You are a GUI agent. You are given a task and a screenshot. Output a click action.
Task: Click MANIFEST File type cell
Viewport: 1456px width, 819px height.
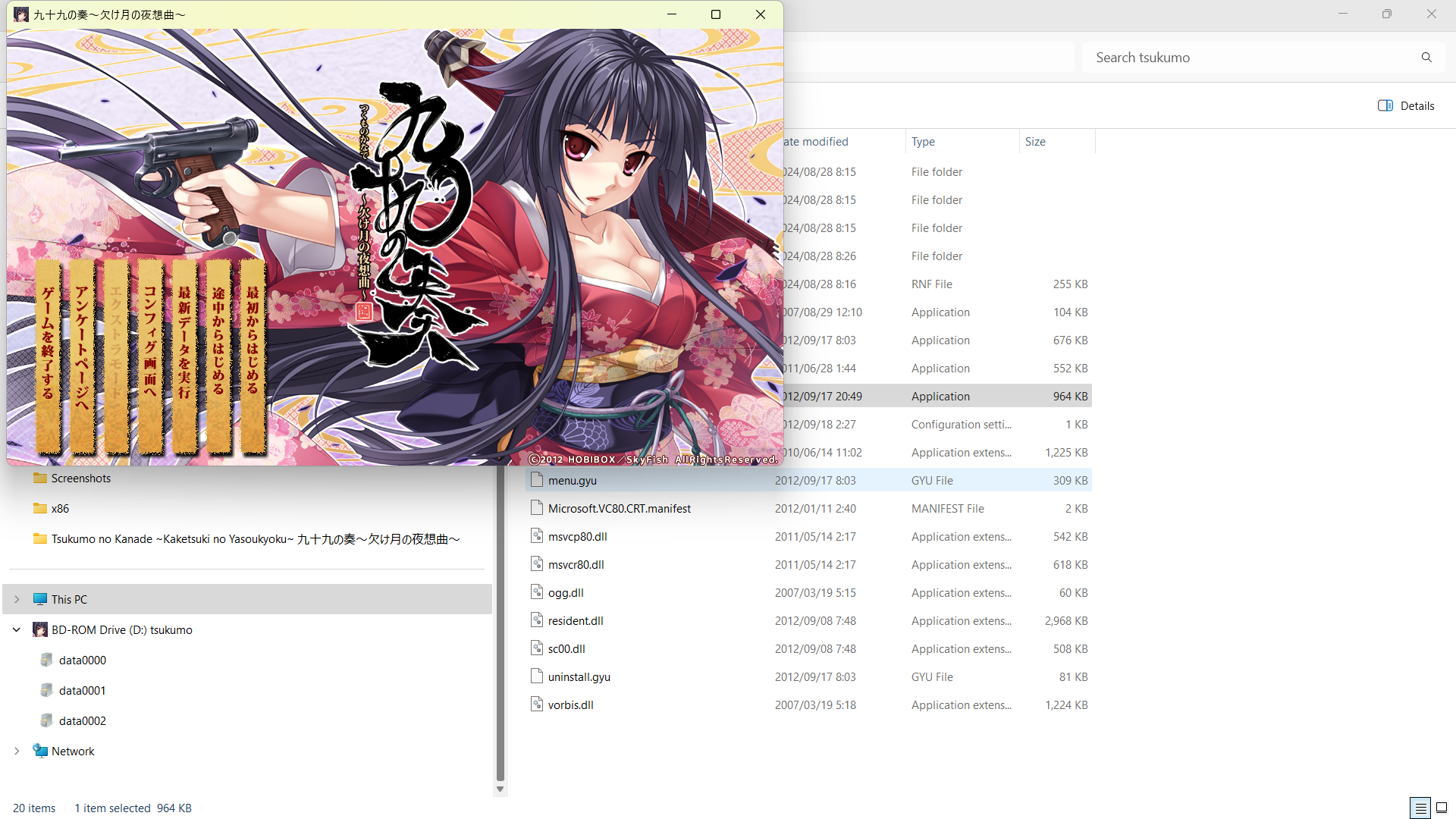click(x=948, y=508)
